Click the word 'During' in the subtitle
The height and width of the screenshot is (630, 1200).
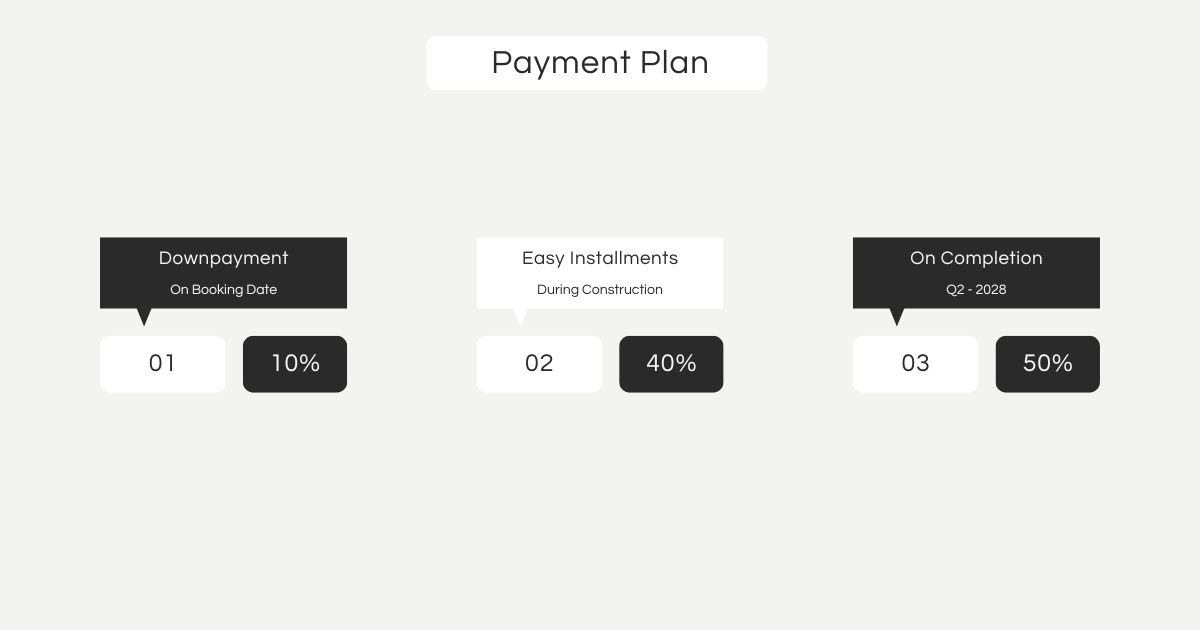(557, 290)
